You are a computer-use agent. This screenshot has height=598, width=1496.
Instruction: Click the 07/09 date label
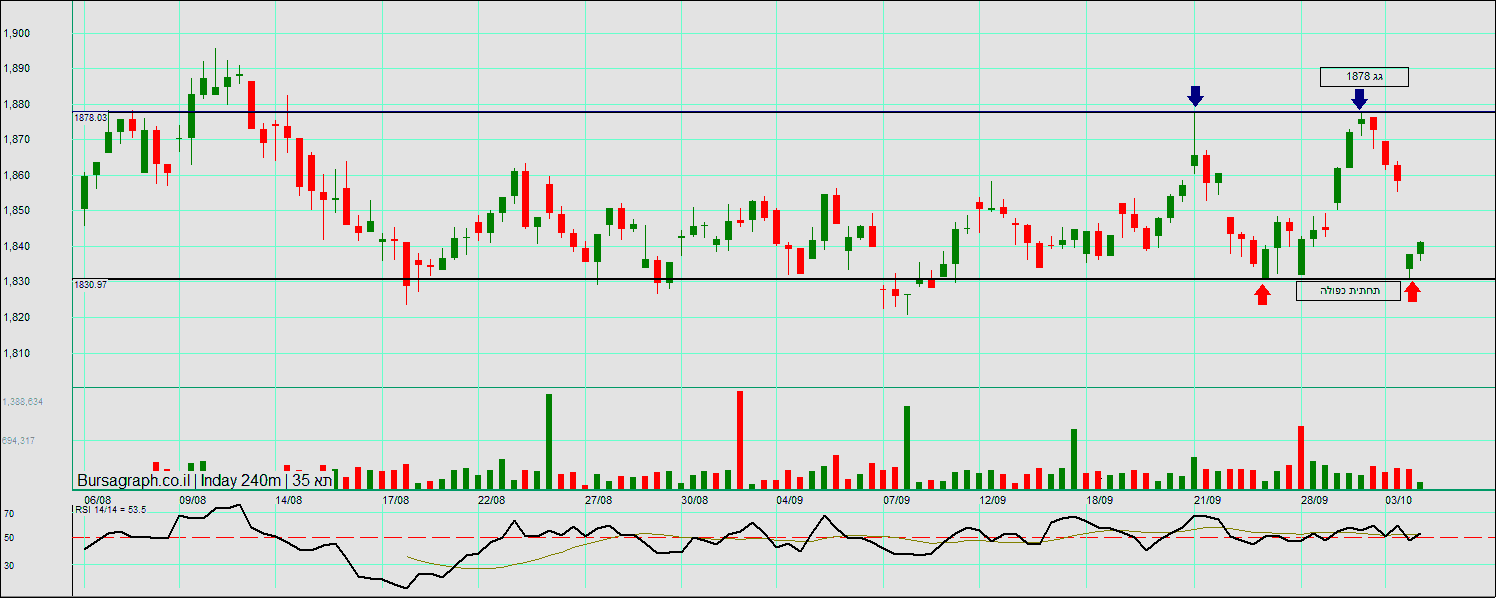(897, 499)
